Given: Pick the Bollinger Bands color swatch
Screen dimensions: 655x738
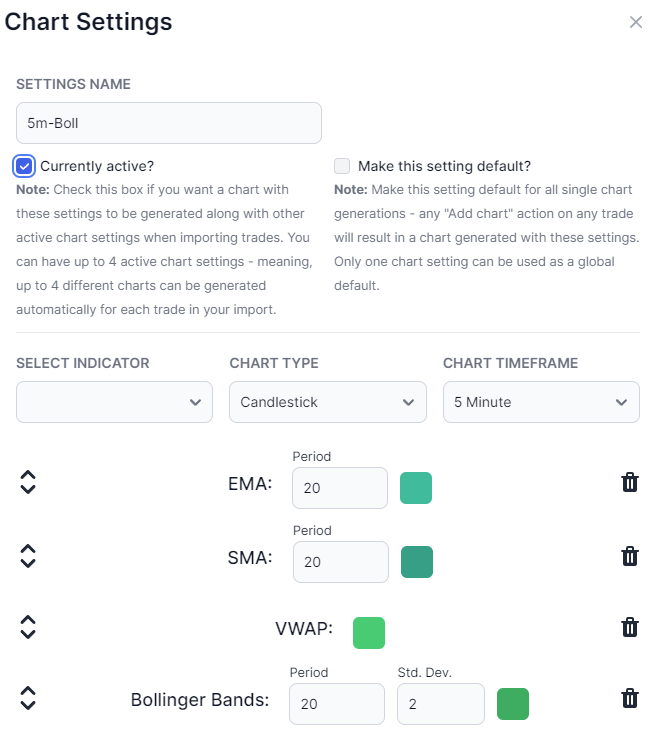Looking at the screenshot, I should (513, 704).
